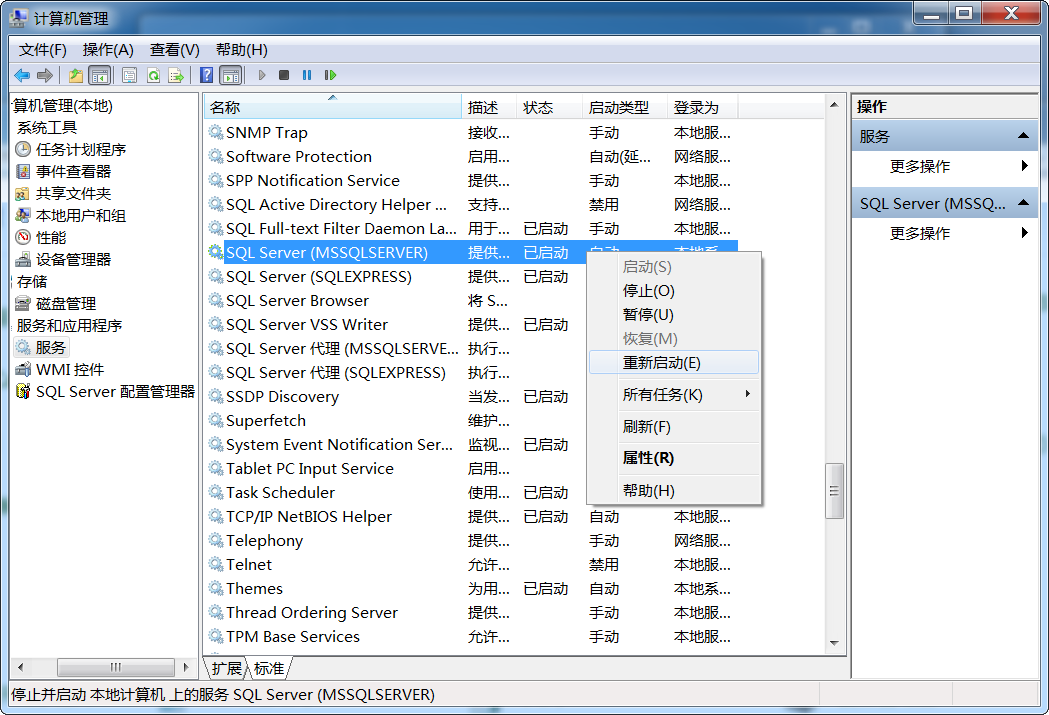
Task: Select 系统工具 in the tree
Action: click(47, 128)
